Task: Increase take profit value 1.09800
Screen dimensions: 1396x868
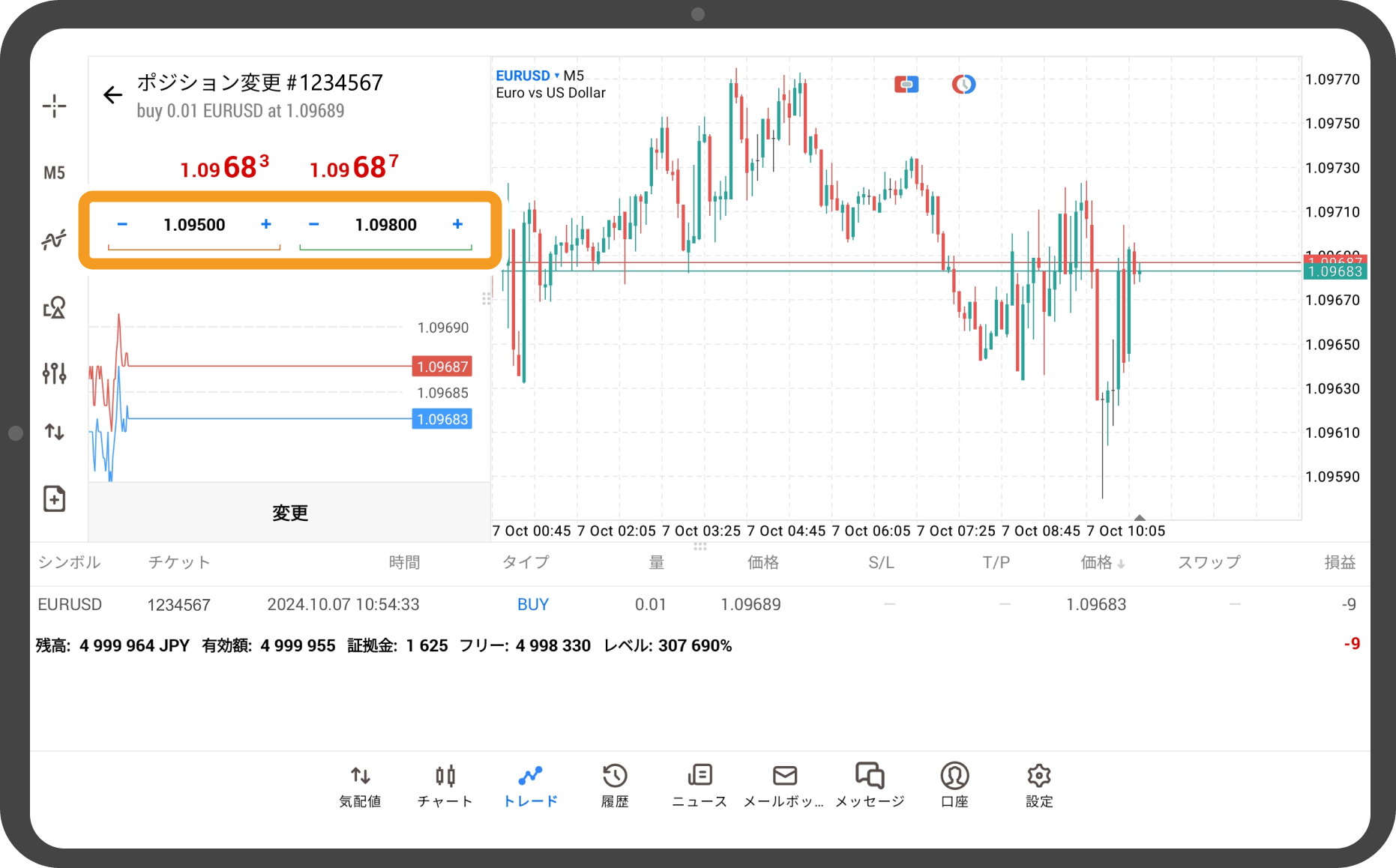Action: (x=458, y=224)
